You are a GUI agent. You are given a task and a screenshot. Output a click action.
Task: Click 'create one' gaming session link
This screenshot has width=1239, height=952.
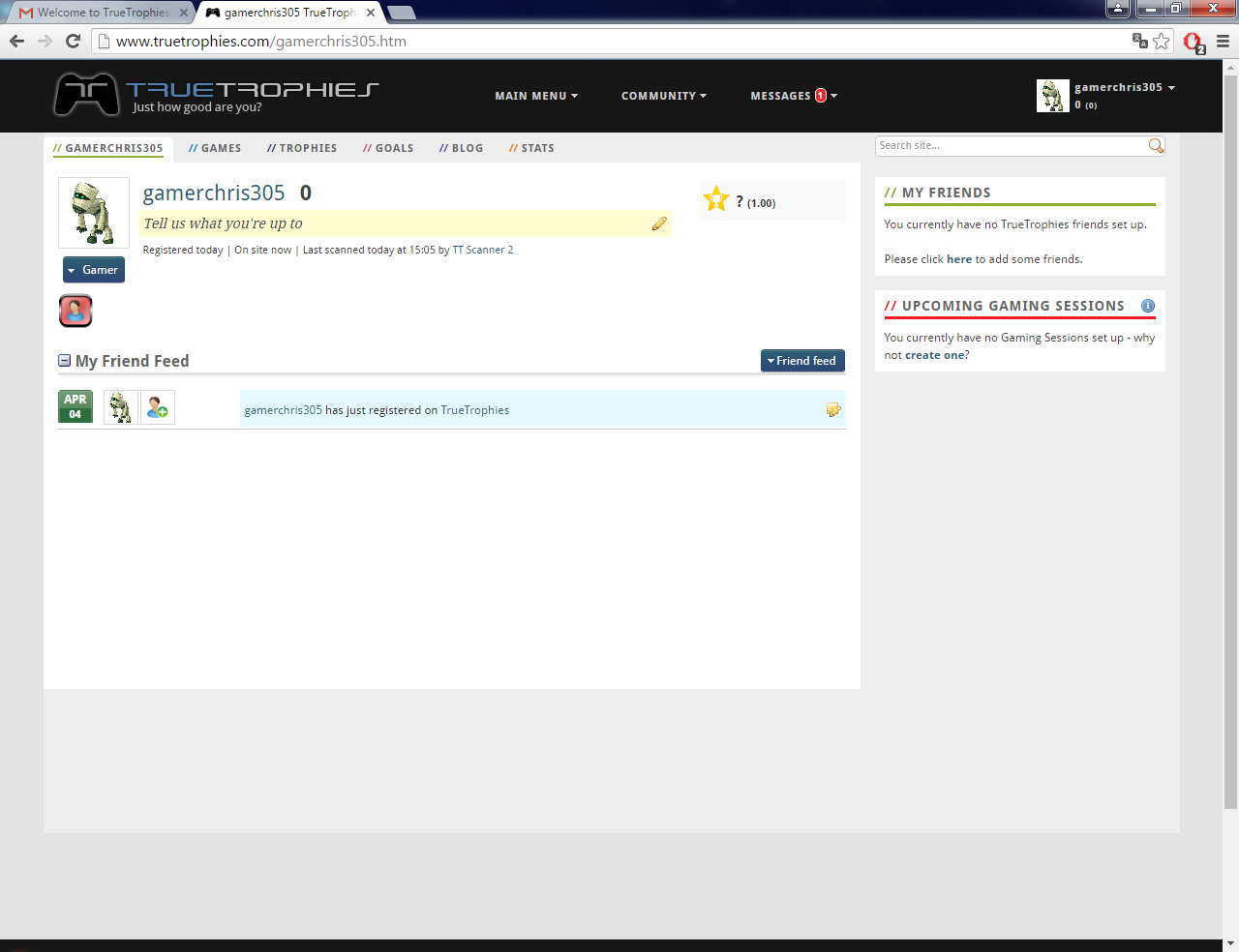pos(935,355)
